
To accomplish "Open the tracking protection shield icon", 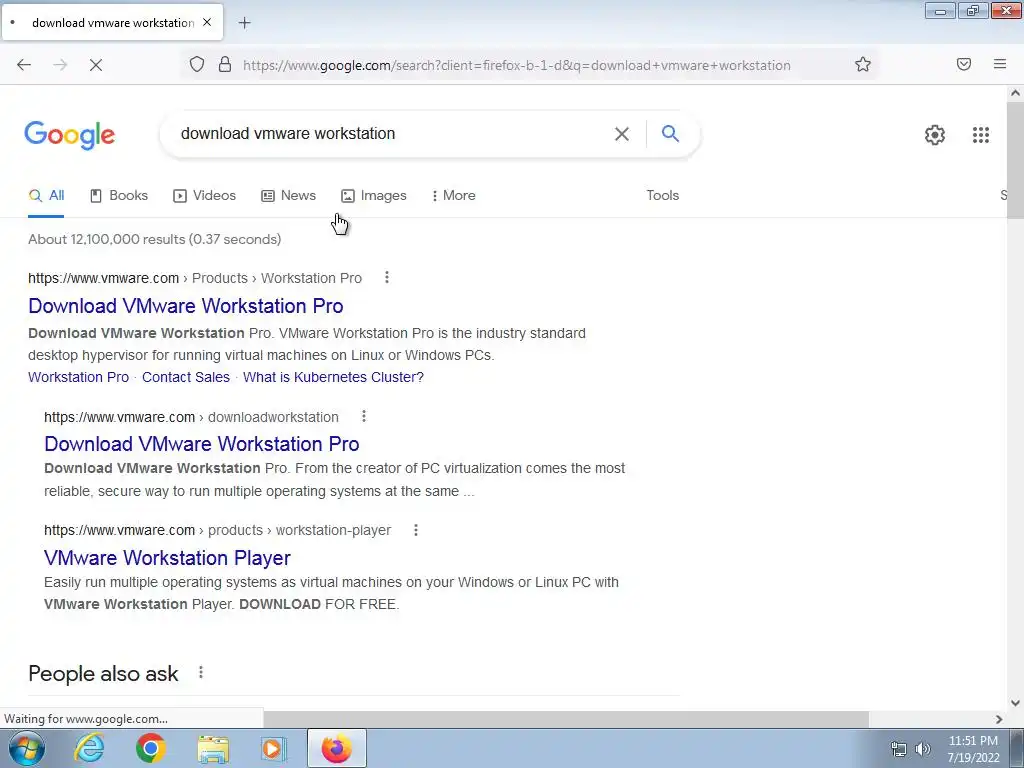I will click(x=197, y=64).
